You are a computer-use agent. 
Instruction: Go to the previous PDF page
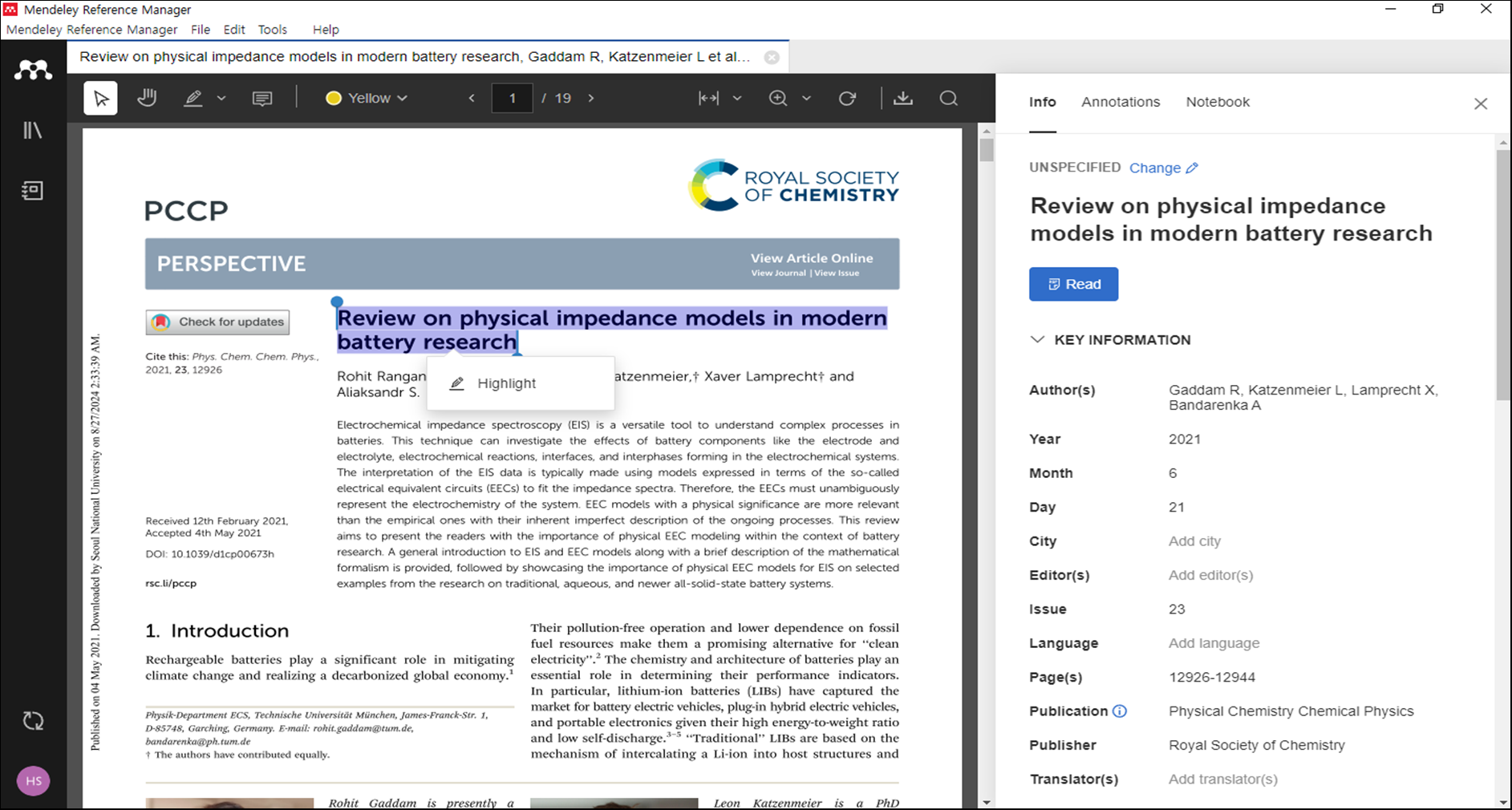pyautogui.click(x=472, y=98)
